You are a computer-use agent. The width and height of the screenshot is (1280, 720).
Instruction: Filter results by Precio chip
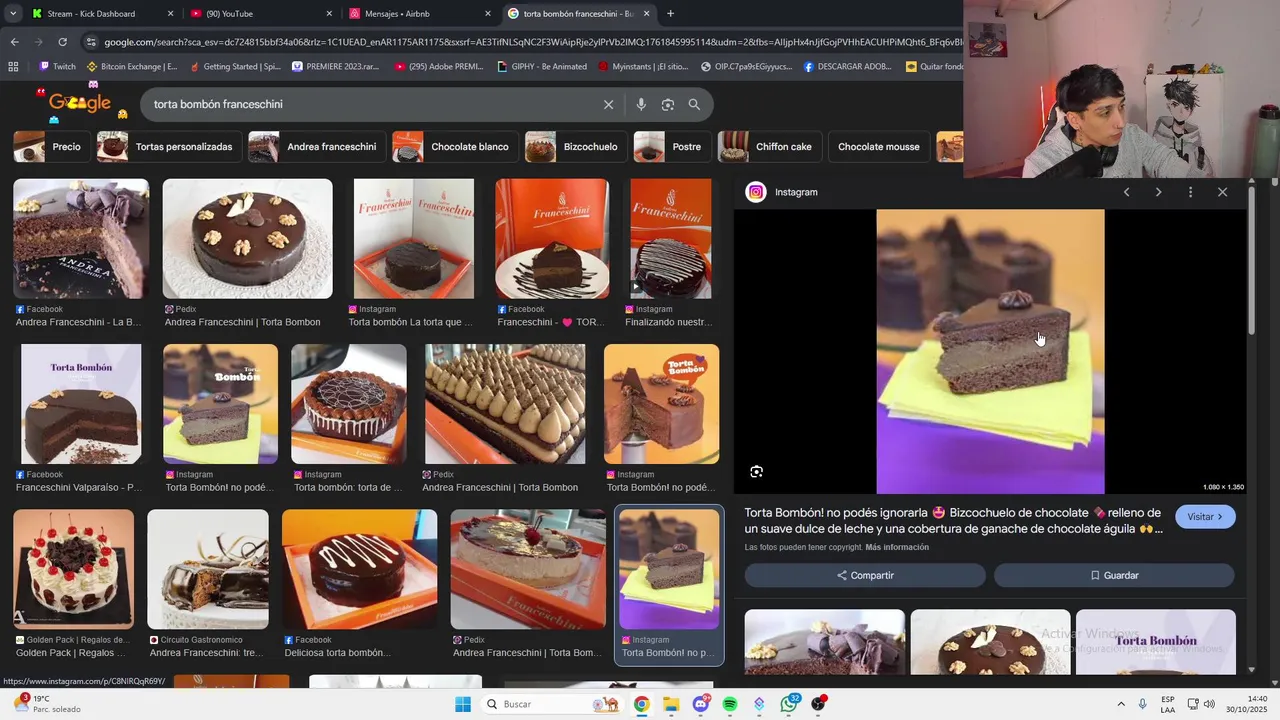(52, 147)
